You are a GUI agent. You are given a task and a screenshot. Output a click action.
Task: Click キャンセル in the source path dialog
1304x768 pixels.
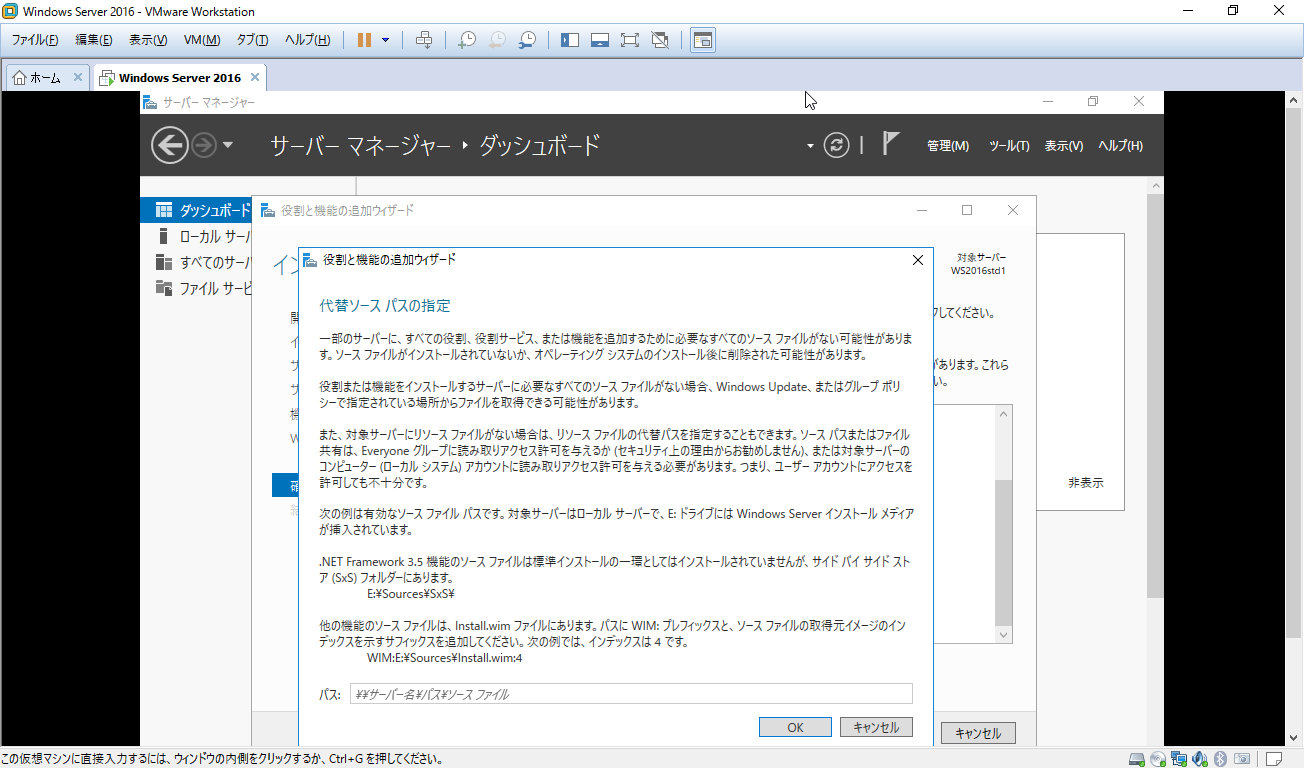click(x=876, y=727)
